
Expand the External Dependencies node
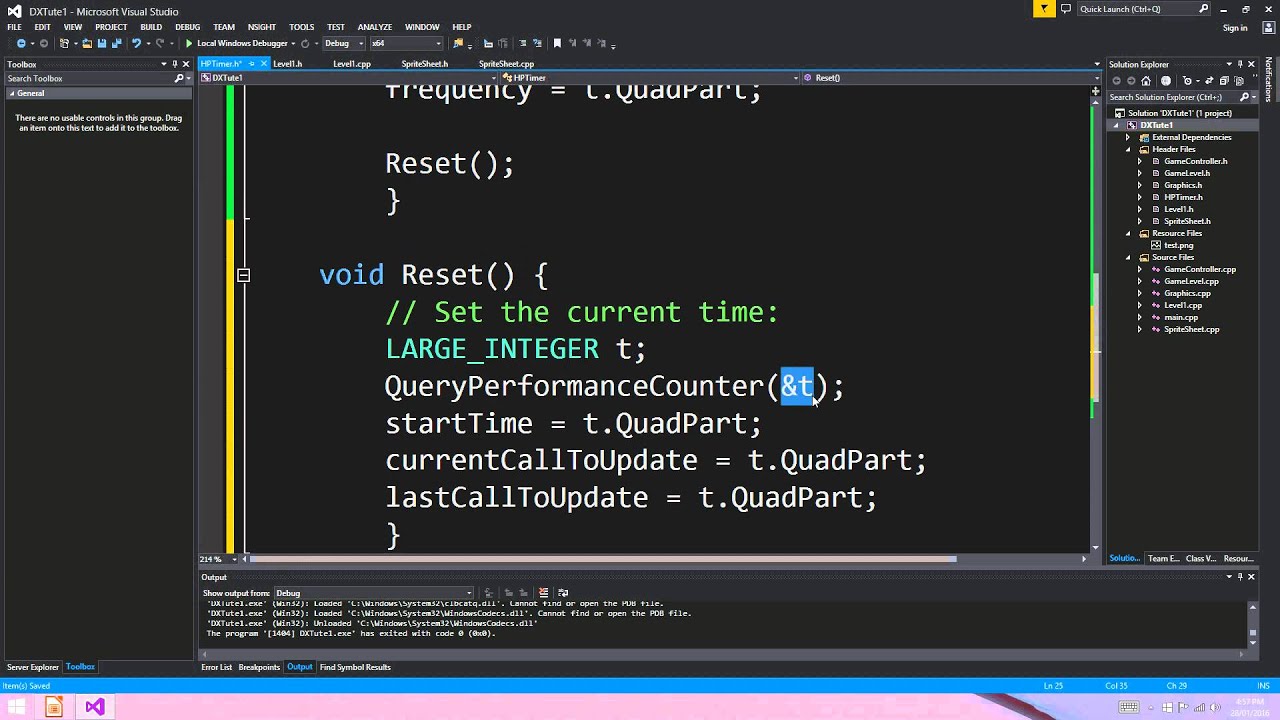coord(1129,137)
